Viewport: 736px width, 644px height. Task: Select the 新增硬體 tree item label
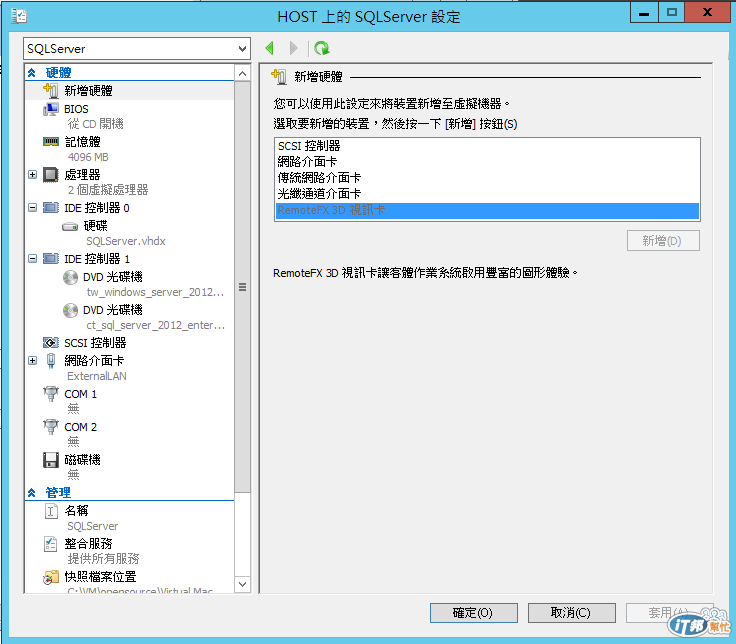88,91
